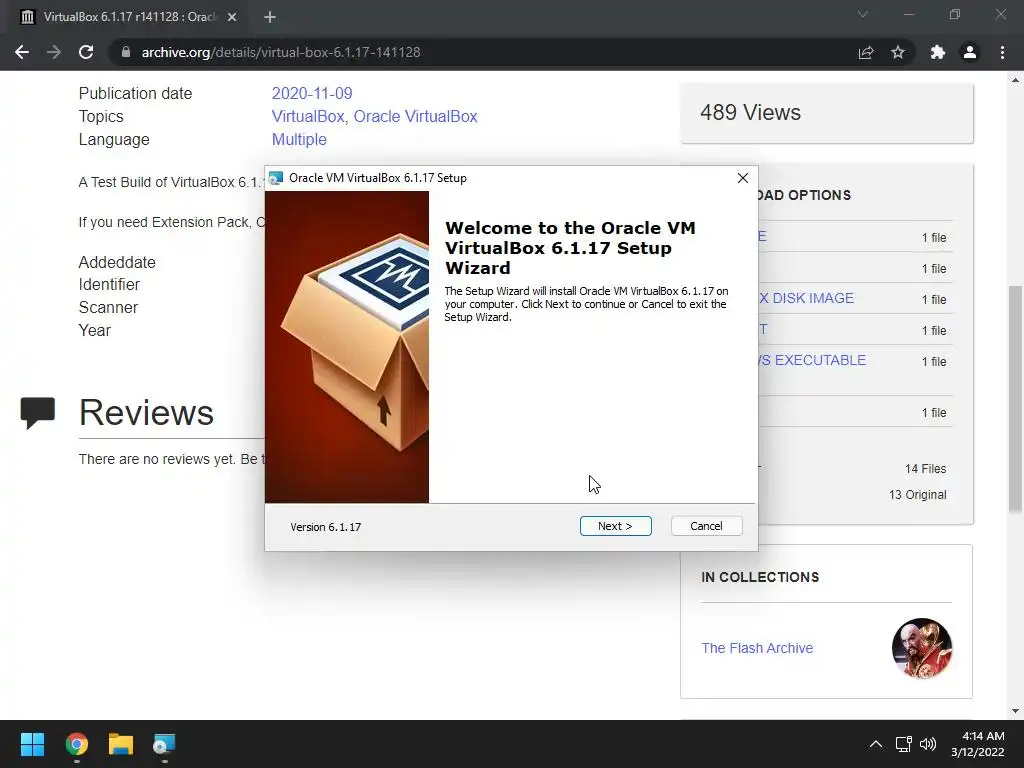Click the scrollbar down arrow
Screen dimensions: 1024x768
tap(1015, 711)
